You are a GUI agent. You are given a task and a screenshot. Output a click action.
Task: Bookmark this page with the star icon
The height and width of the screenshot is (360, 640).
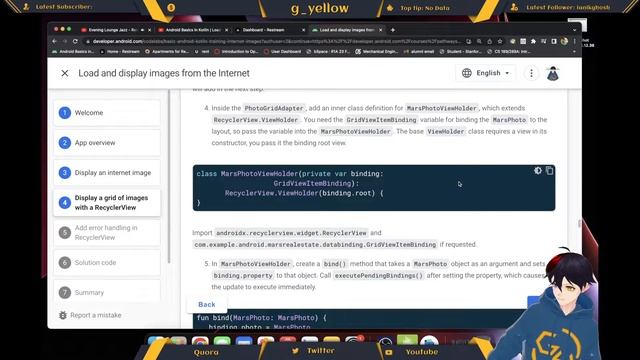(500, 41)
